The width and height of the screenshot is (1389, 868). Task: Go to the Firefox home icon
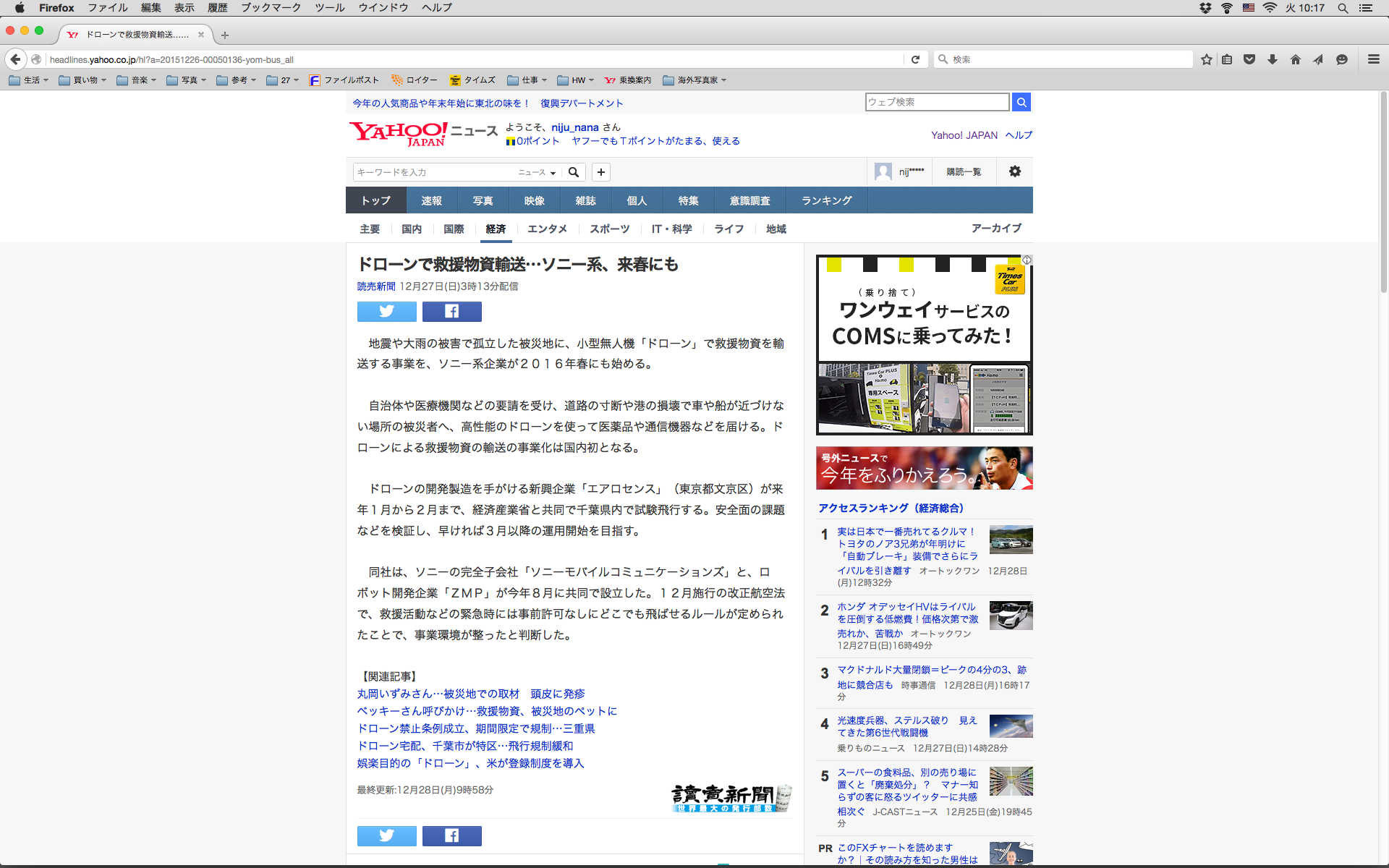(x=1295, y=59)
